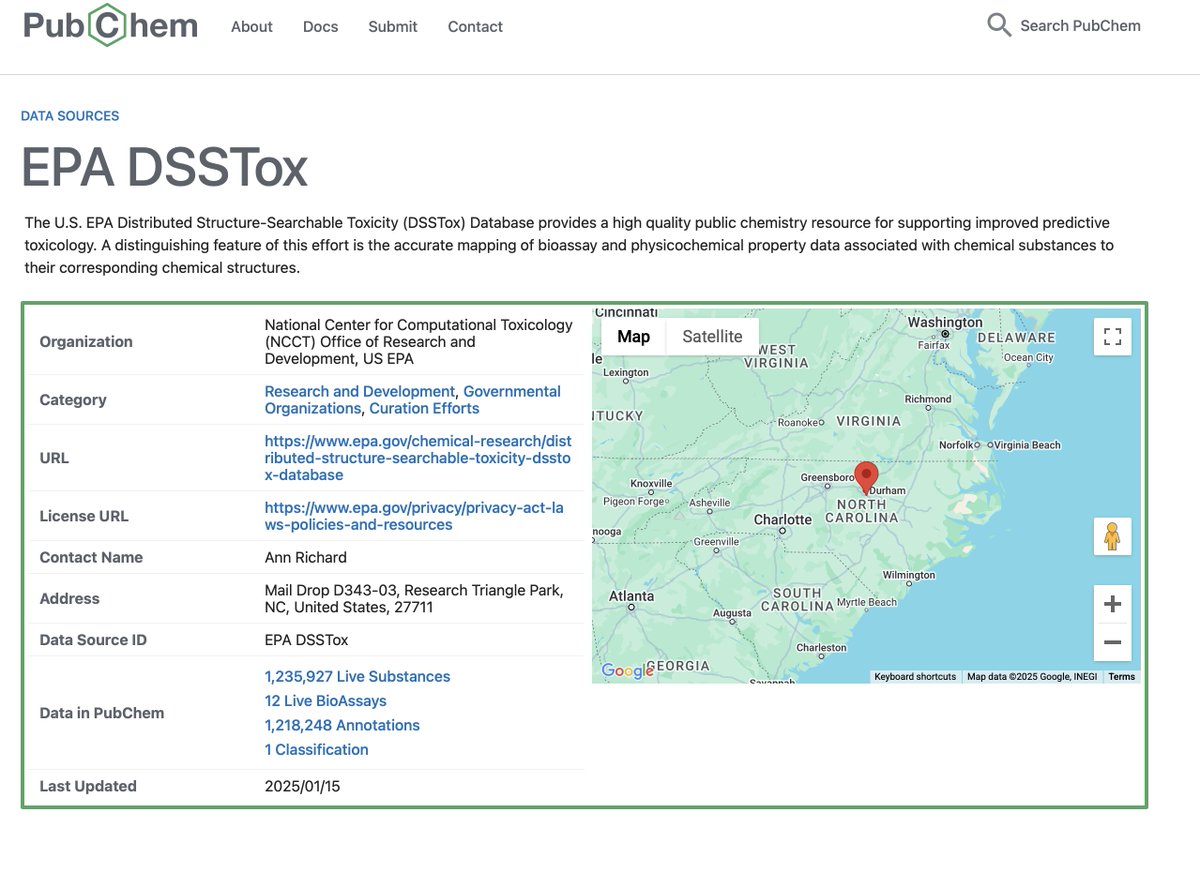Image resolution: width=1200 pixels, height=873 pixels.
Task: Switch map to Satellite view
Action: coord(712,336)
